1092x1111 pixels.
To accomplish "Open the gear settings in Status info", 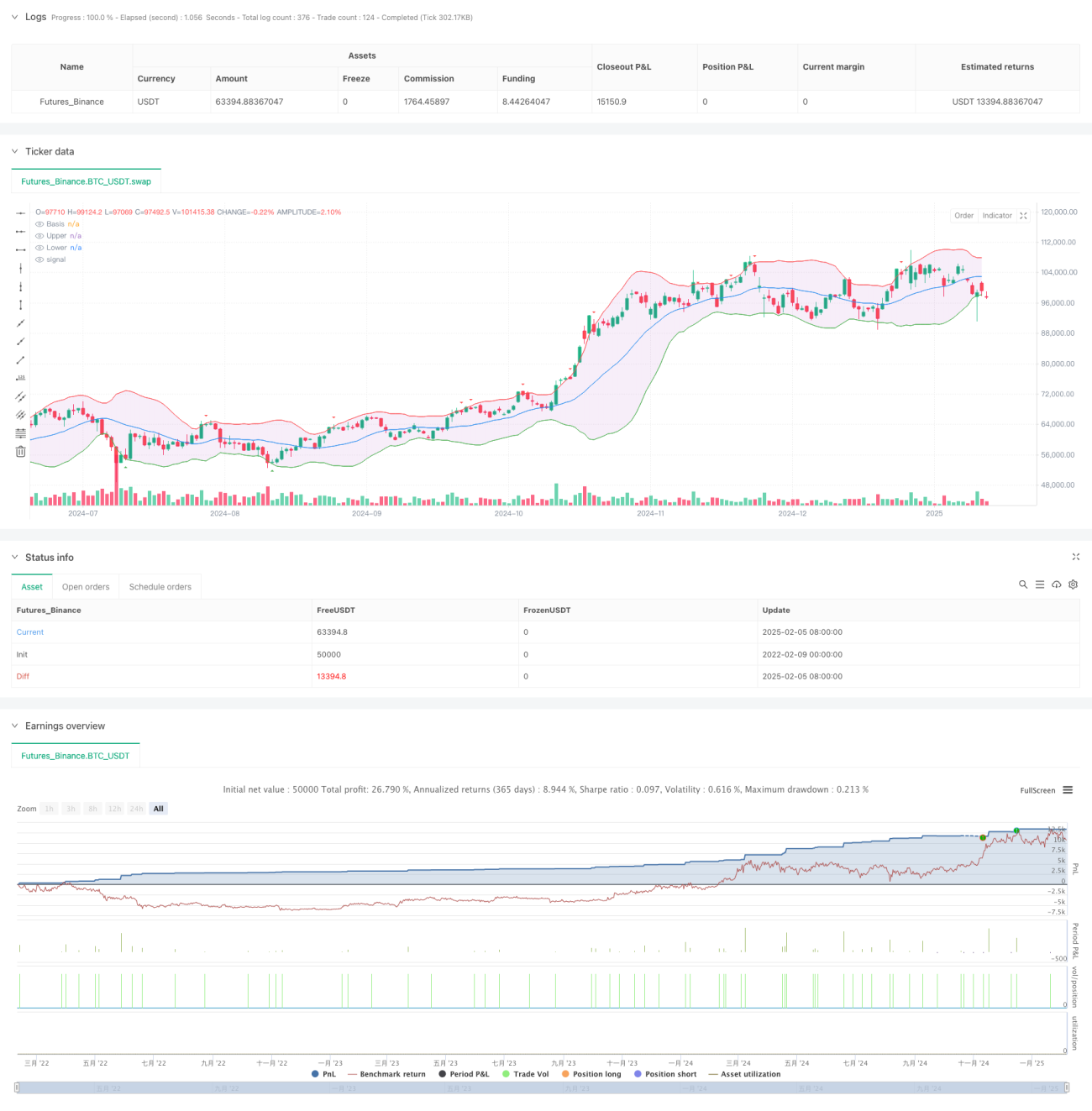I will point(1073,584).
